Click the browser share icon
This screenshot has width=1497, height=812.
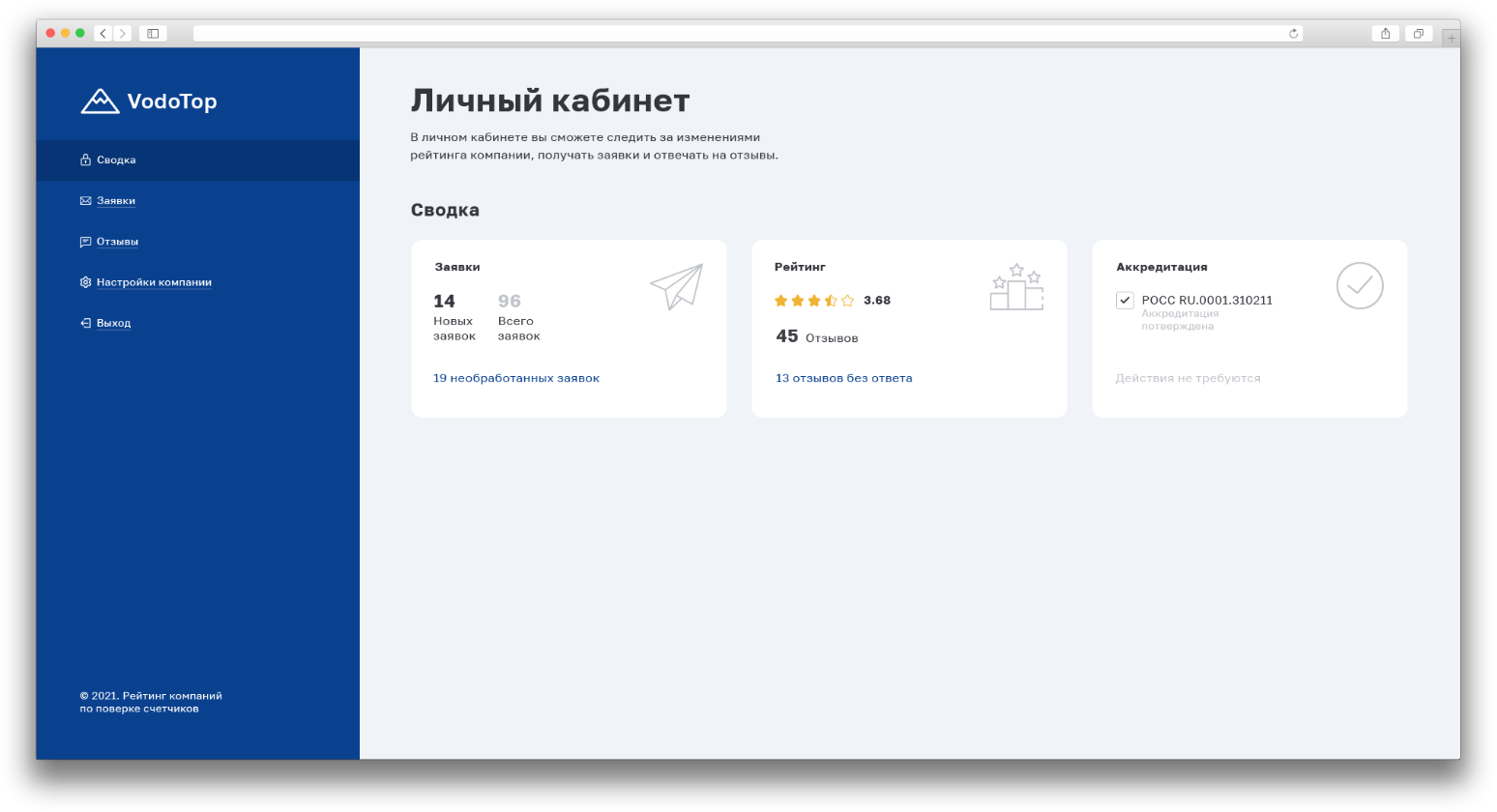point(1386,34)
